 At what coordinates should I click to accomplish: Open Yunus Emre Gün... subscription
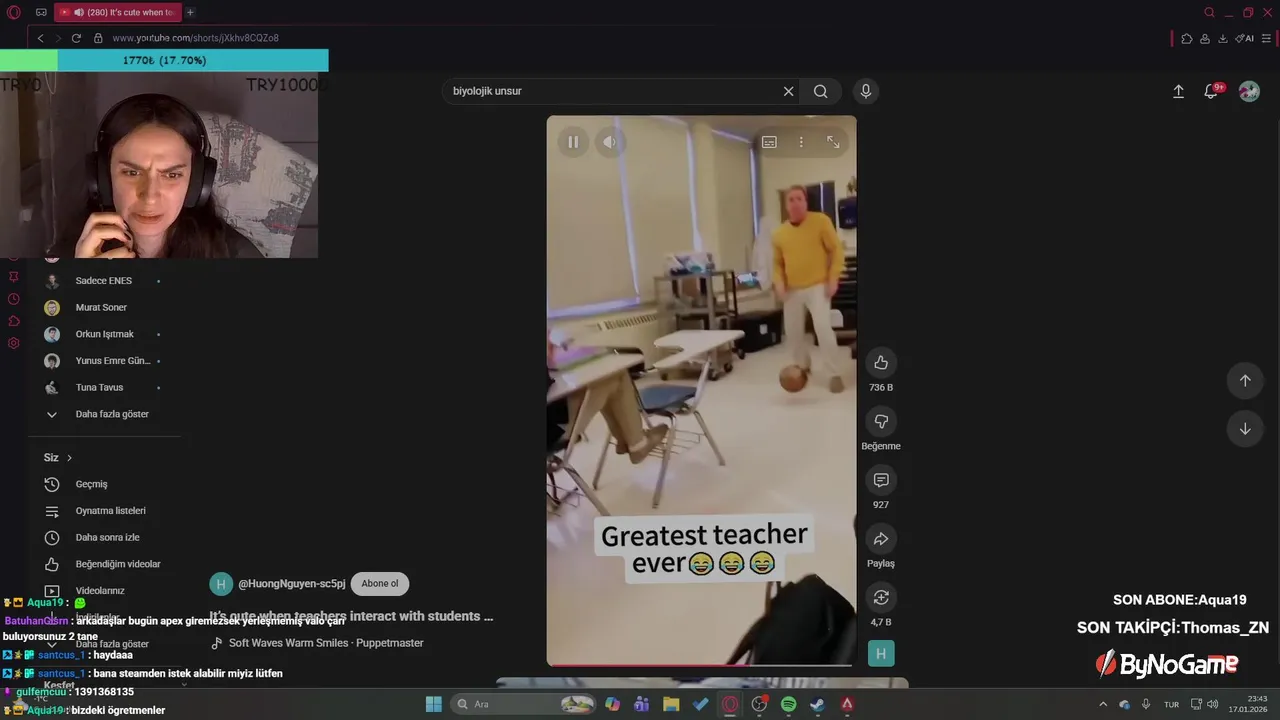pos(104,361)
